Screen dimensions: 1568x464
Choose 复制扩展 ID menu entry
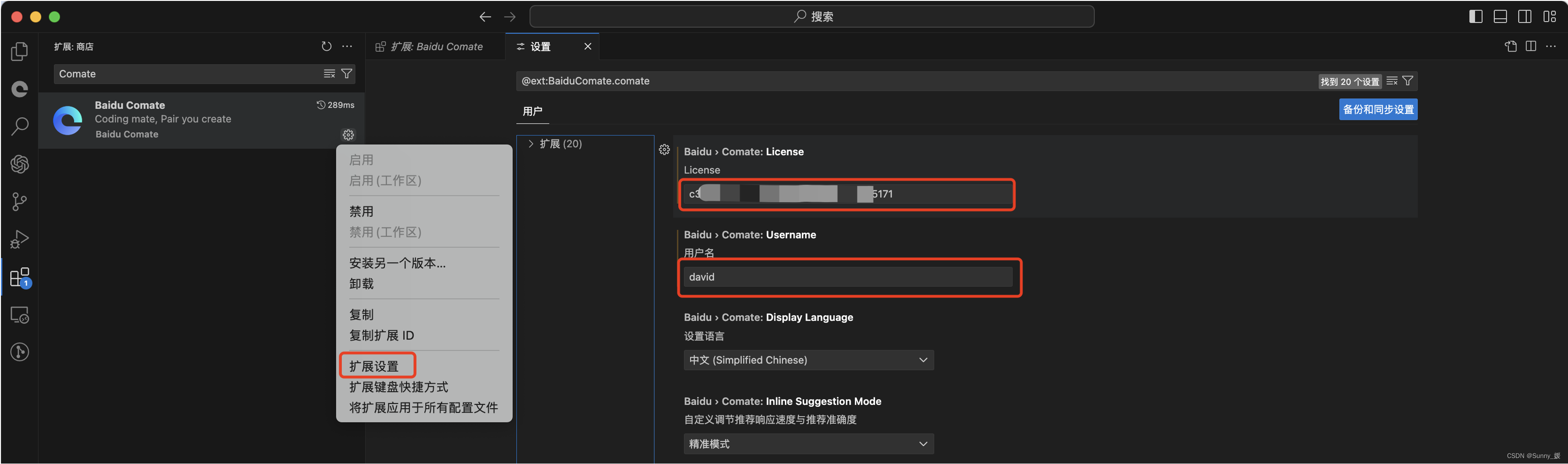382,335
